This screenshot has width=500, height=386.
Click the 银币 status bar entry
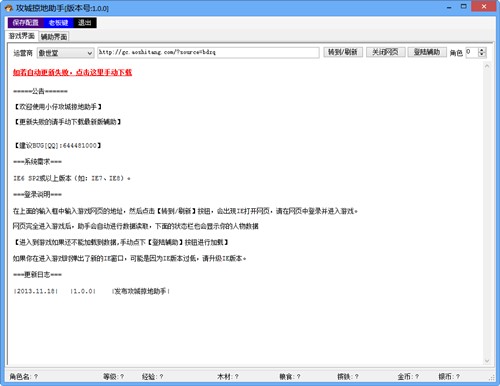coord(449,377)
